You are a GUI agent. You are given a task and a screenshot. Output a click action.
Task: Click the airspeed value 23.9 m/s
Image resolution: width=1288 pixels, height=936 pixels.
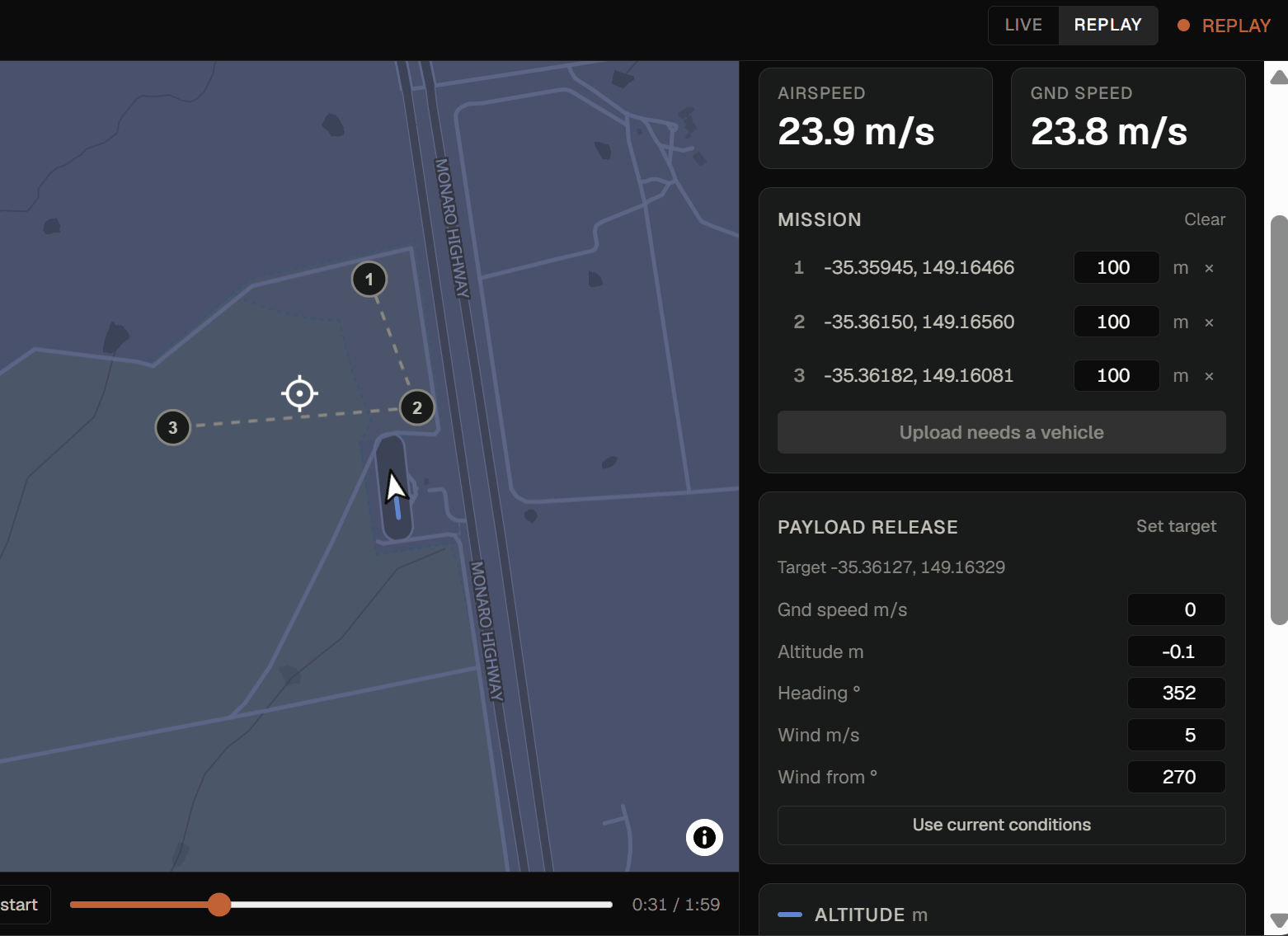coord(856,131)
